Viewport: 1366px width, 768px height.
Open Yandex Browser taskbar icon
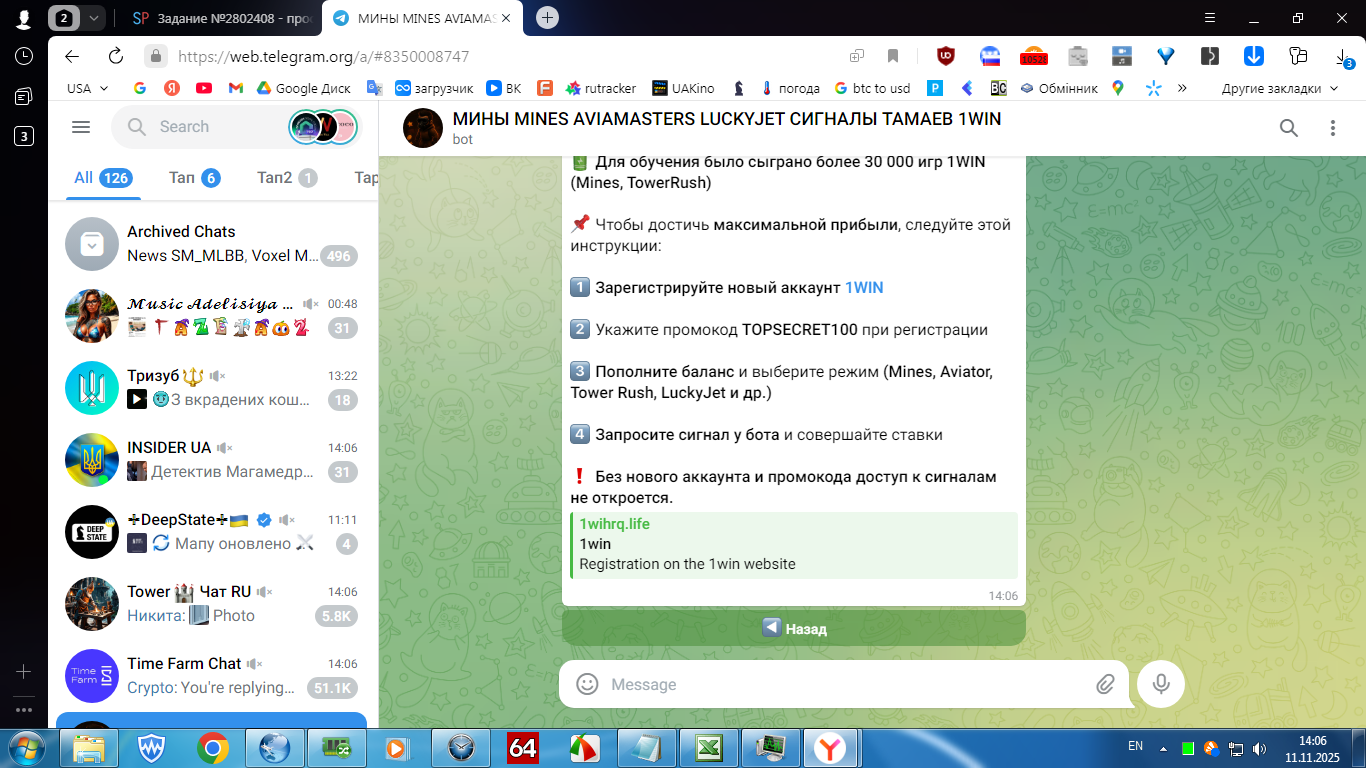(x=831, y=747)
